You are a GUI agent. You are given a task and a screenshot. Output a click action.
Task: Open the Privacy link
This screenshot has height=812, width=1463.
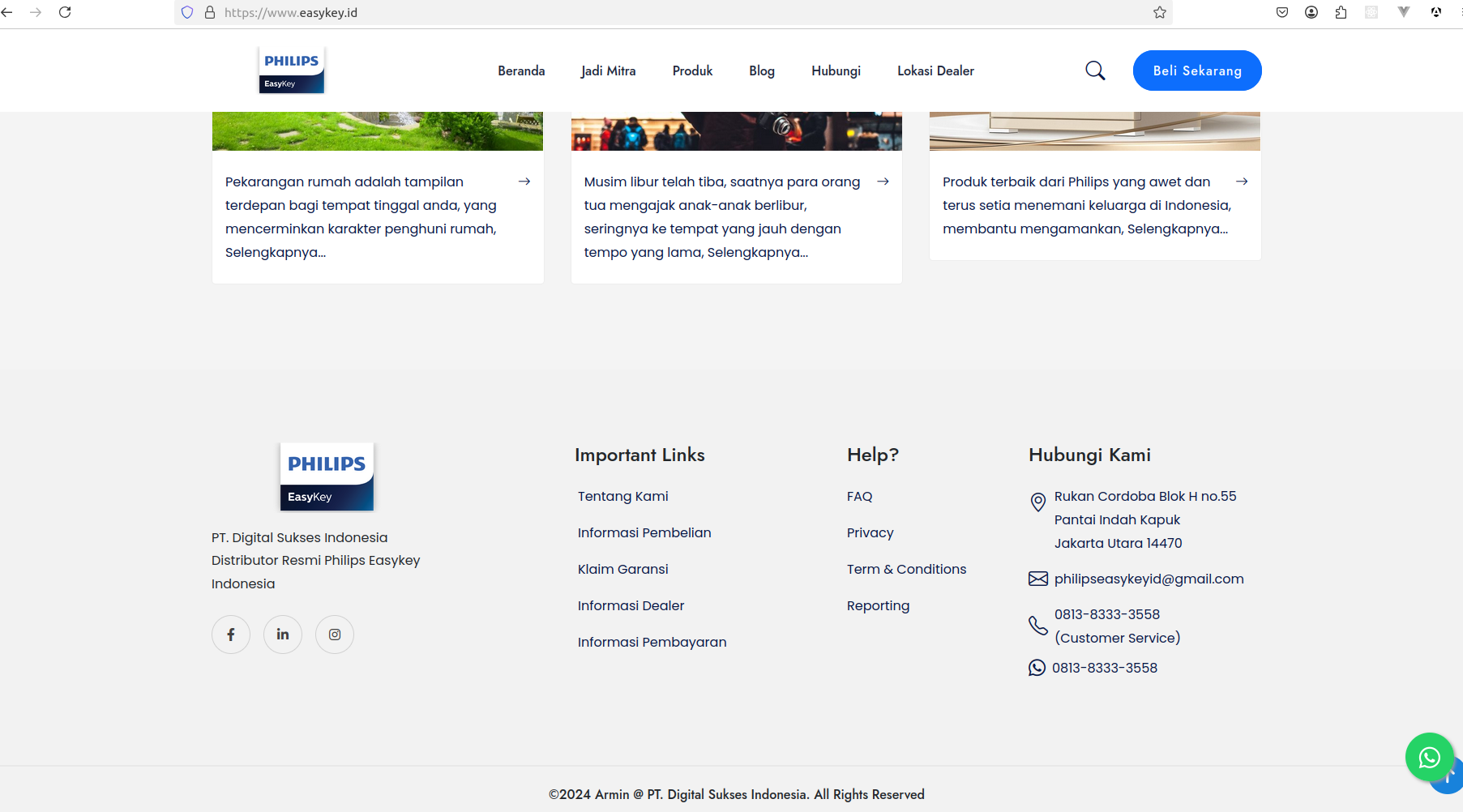tap(871, 532)
